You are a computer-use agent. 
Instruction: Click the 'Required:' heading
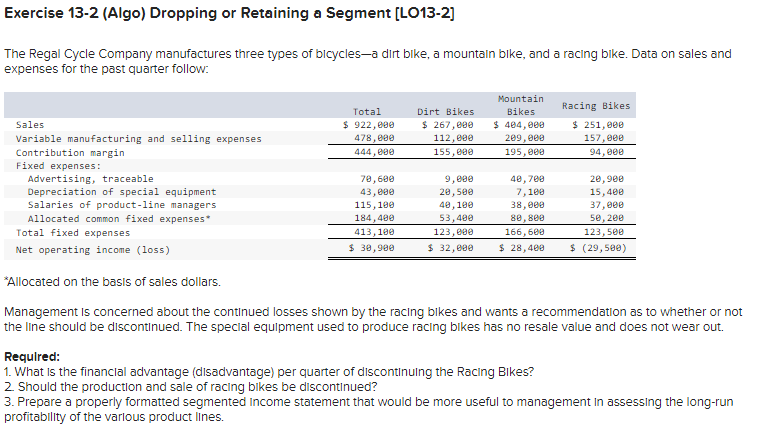coord(32,357)
